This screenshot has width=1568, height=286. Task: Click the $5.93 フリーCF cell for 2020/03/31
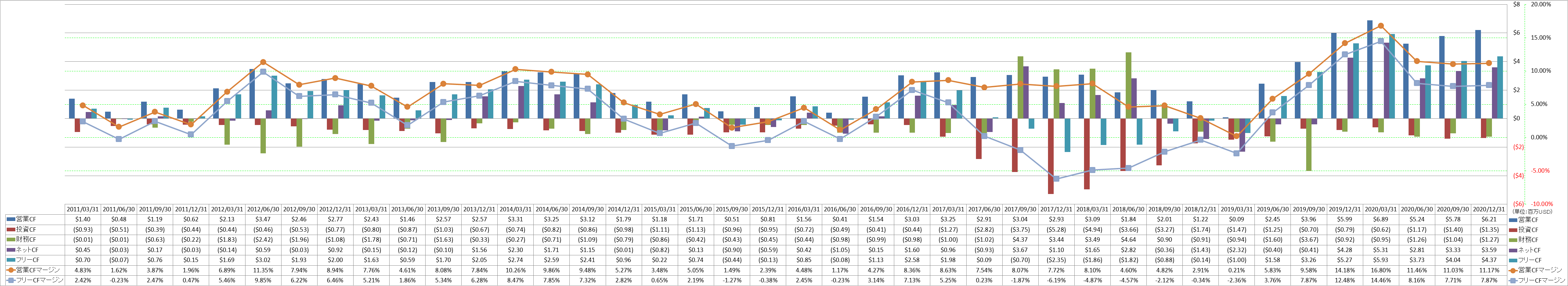pyautogui.click(x=1382, y=260)
